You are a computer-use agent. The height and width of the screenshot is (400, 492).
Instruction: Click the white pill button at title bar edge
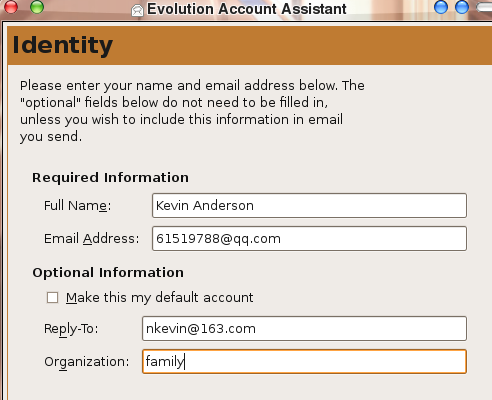(484, 7)
